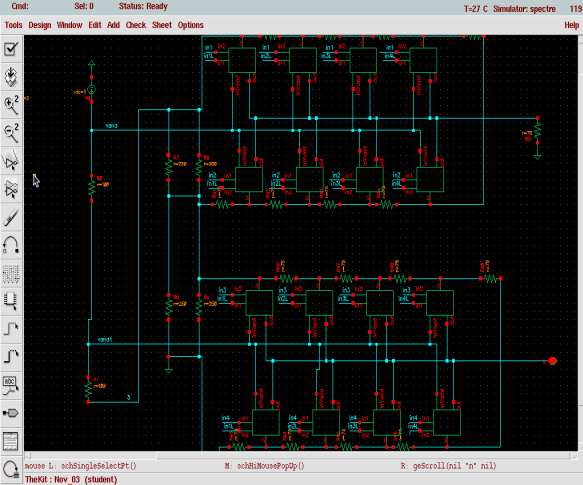
Task: Click the Undo arrow icon
Action: [x=11, y=245]
